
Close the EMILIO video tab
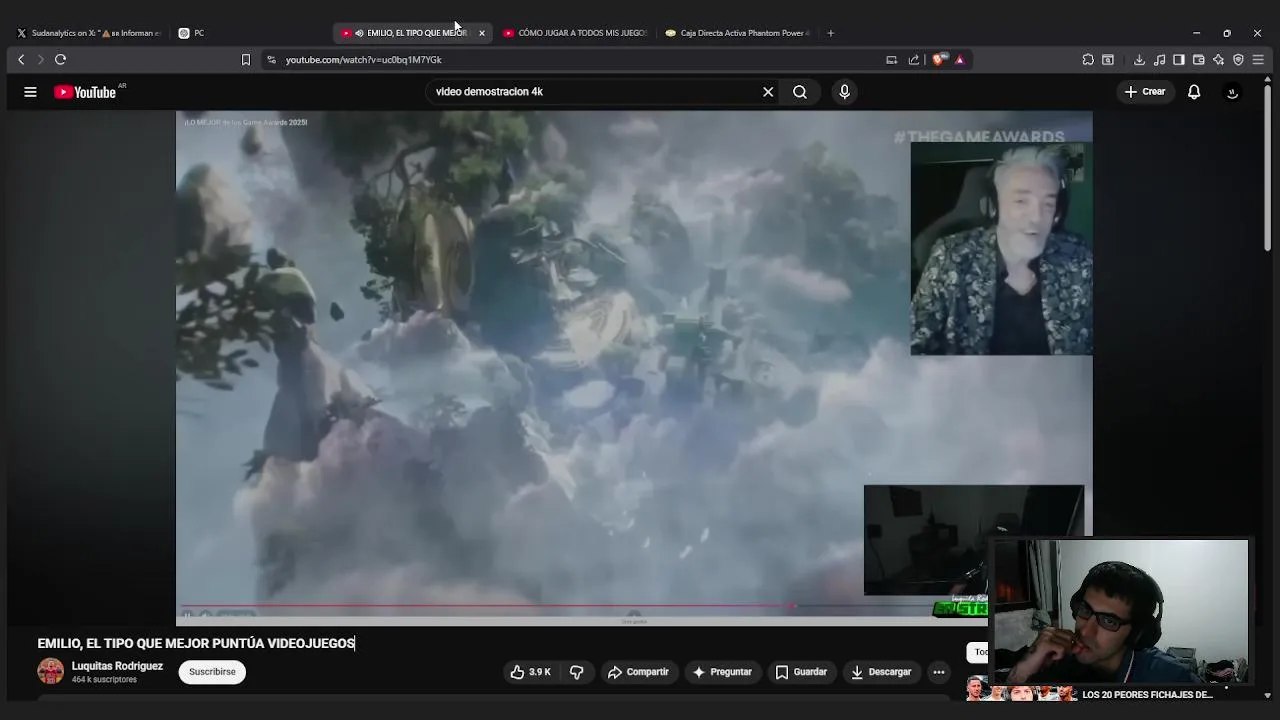[481, 33]
